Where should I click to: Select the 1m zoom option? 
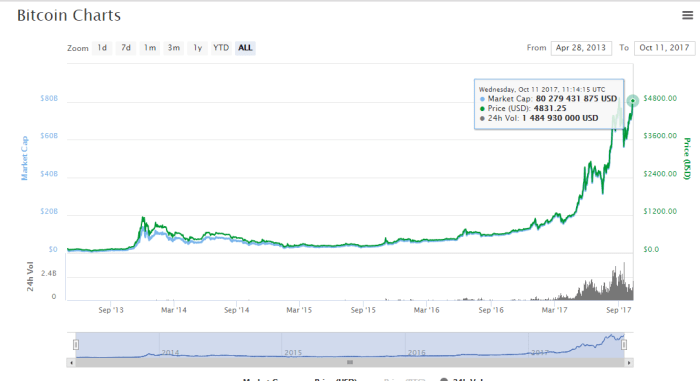coord(150,48)
